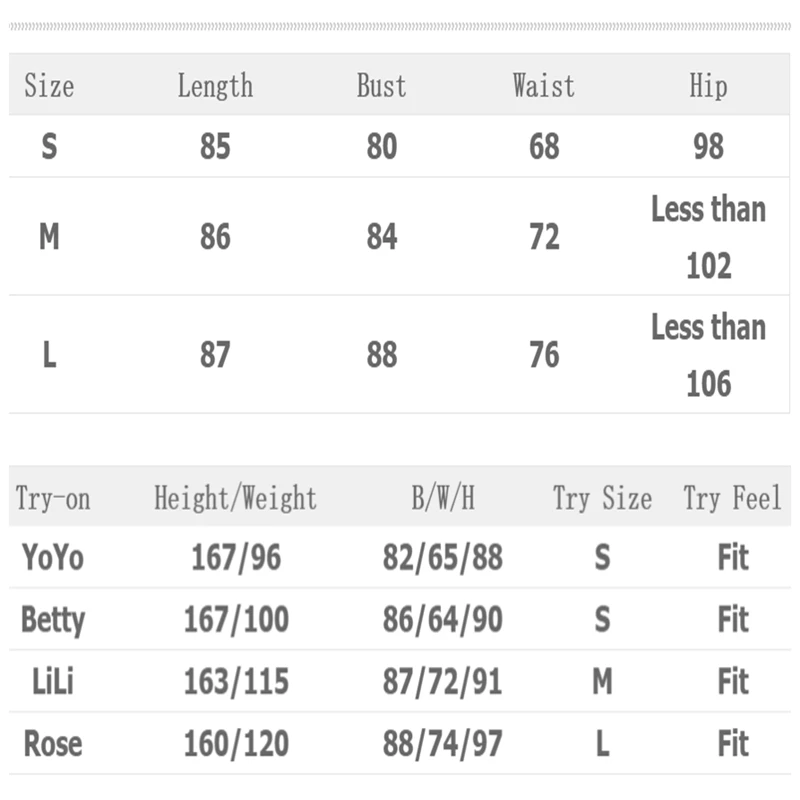800x800 pixels.
Task: Click the Hip column header
Action: tap(708, 86)
